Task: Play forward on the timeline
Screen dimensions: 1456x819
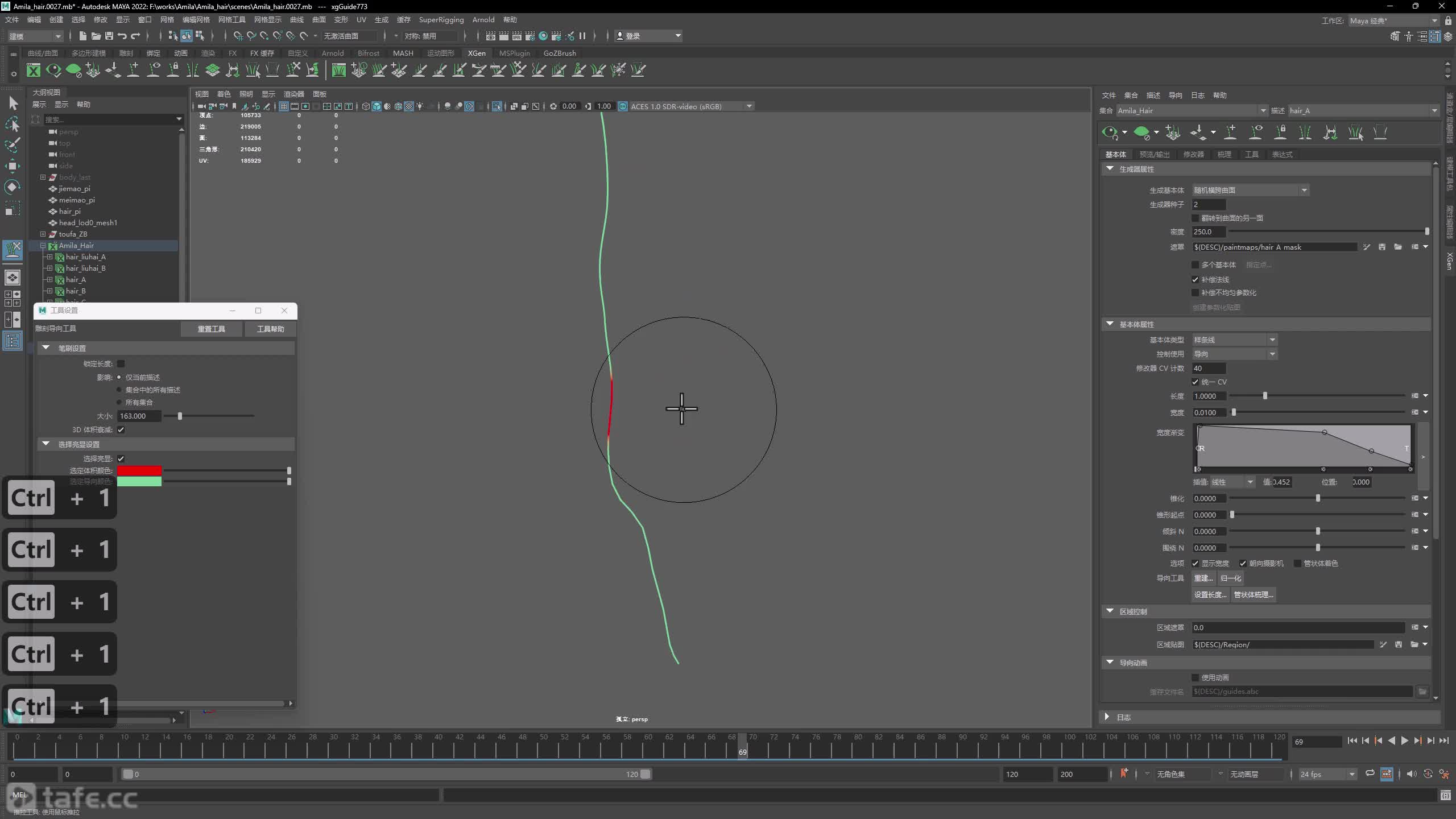Action: tap(1405, 741)
